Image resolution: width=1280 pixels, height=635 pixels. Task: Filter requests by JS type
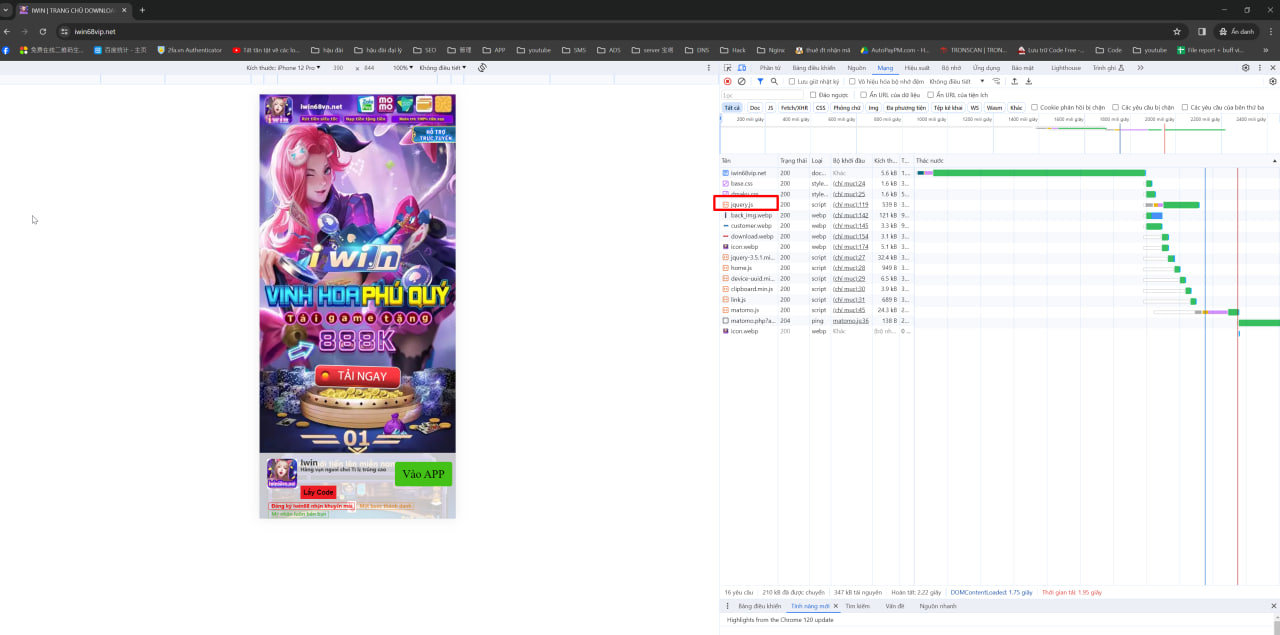(770, 108)
